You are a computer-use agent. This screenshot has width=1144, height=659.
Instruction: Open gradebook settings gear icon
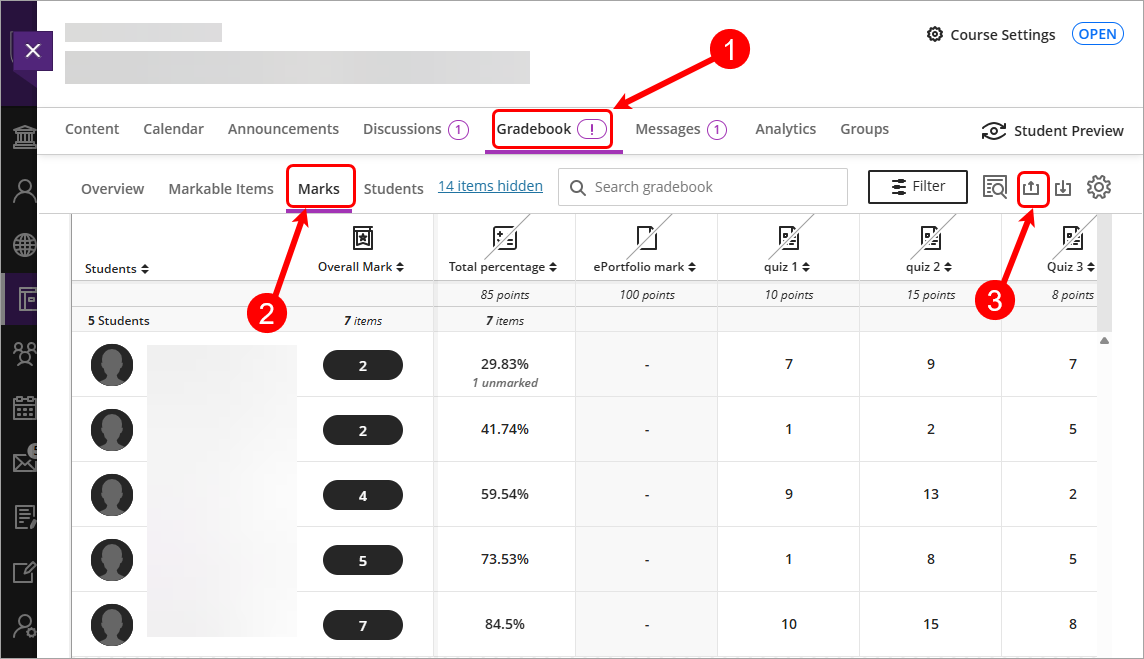coord(1099,187)
